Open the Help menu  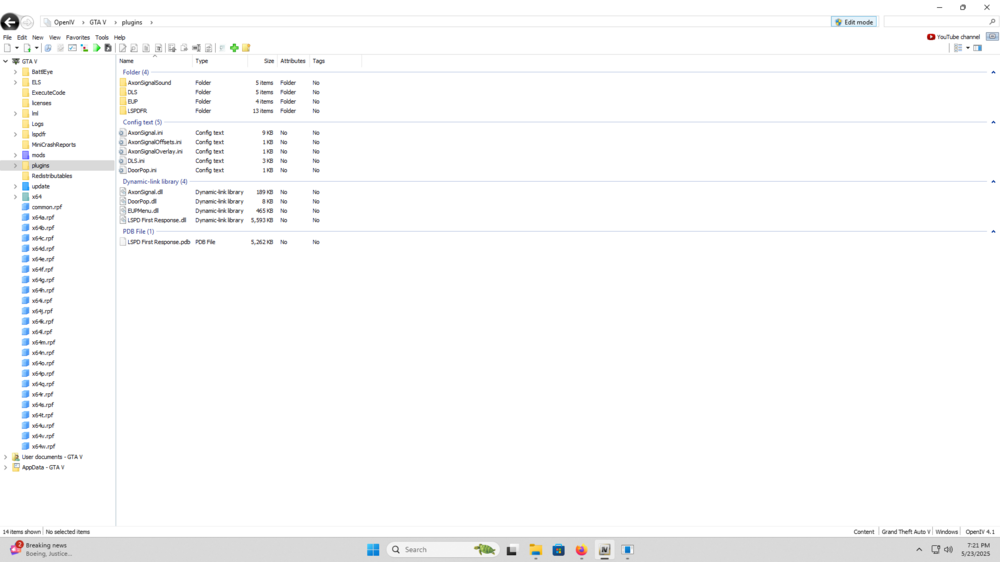click(x=119, y=38)
